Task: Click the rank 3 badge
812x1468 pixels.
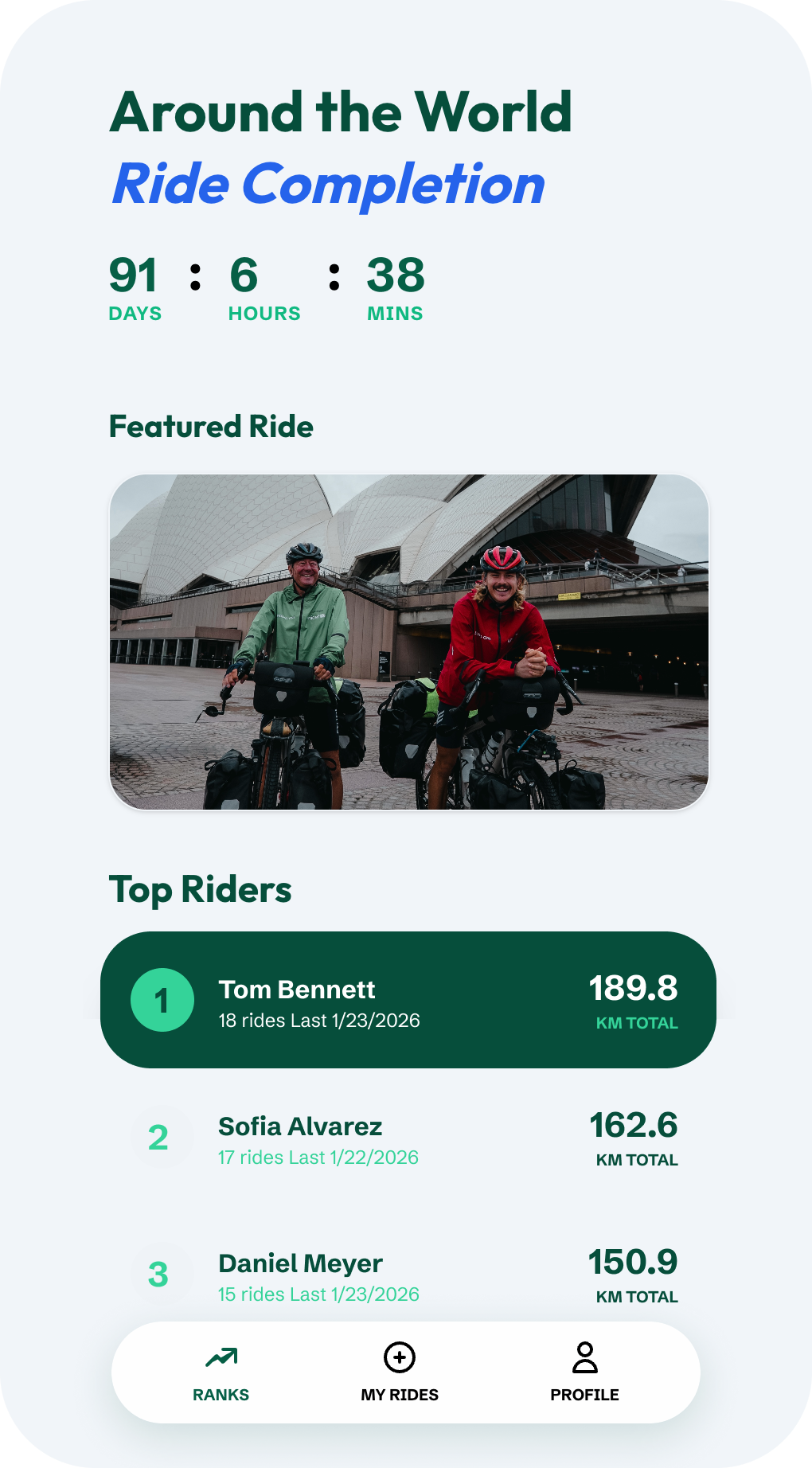Action: (x=158, y=1275)
